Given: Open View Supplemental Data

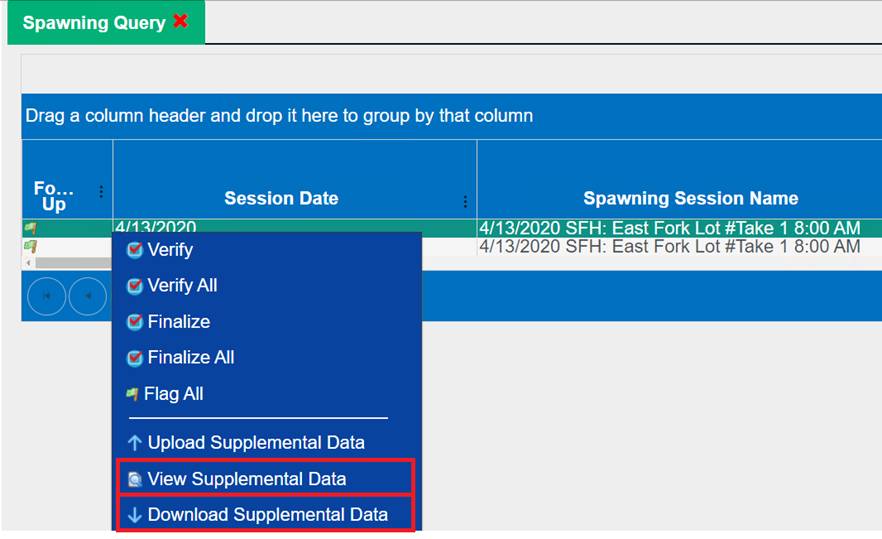Looking at the screenshot, I should [x=246, y=479].
